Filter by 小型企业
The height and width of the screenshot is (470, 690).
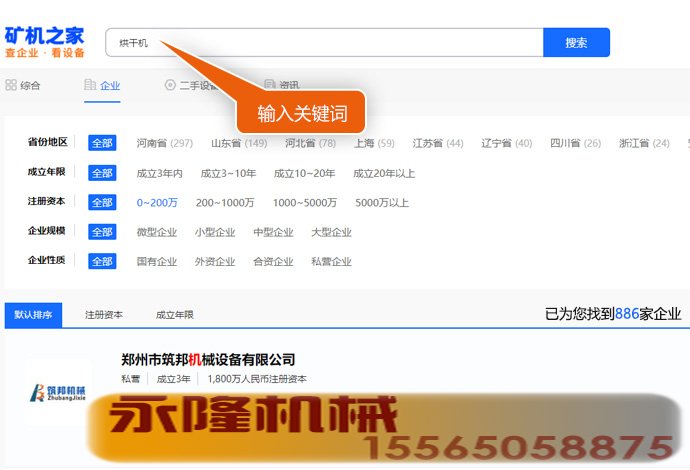215,232
